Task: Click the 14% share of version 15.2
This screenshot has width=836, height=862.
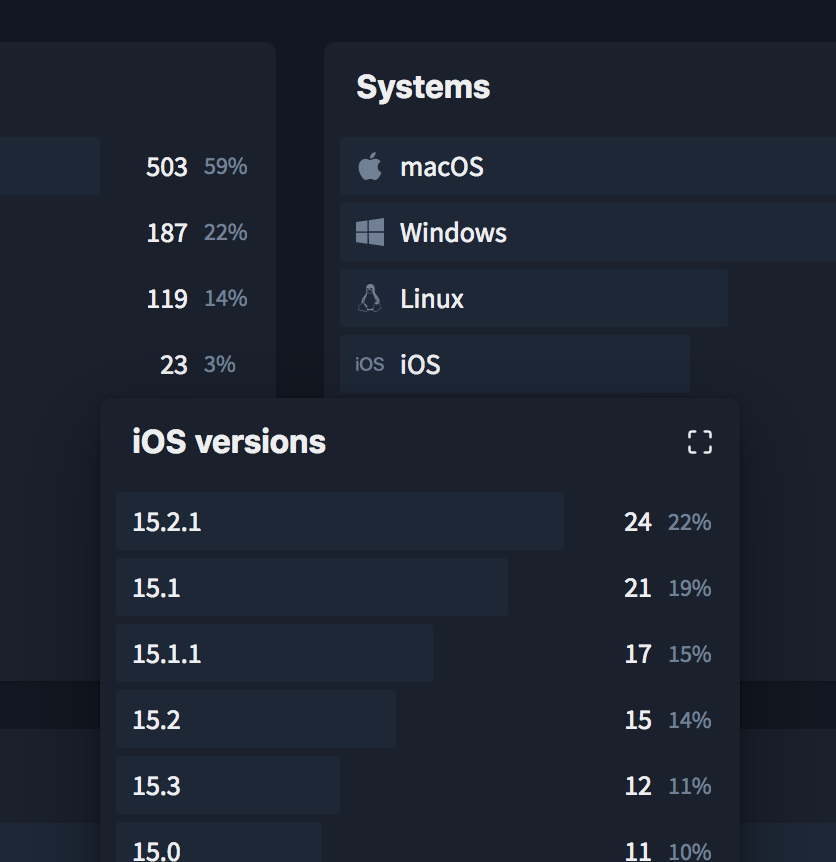Action: [x=689, y=720]
